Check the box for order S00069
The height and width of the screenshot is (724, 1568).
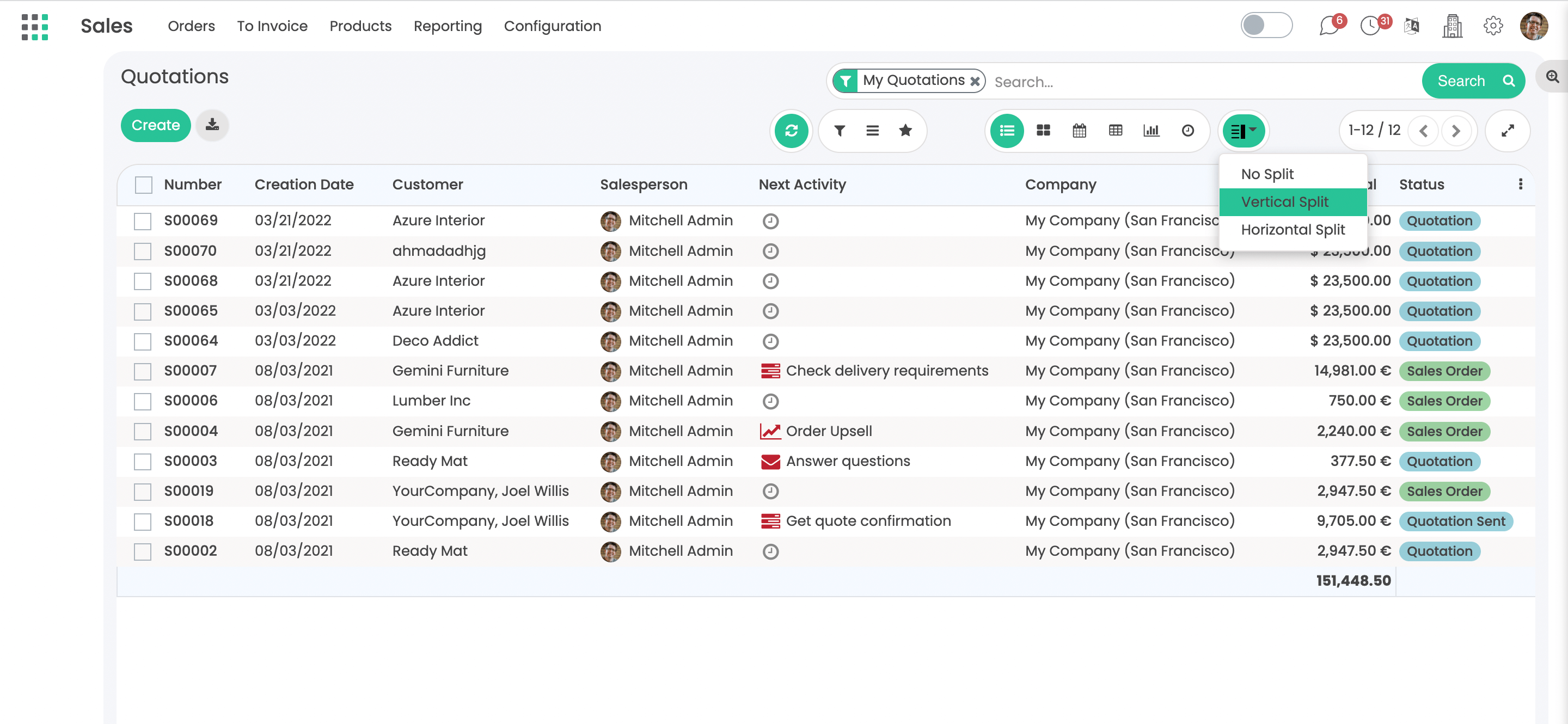(143, 221)
